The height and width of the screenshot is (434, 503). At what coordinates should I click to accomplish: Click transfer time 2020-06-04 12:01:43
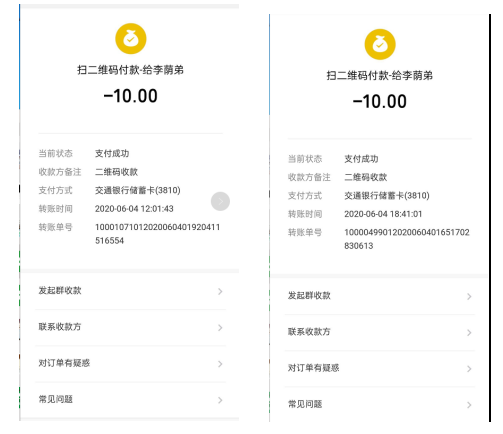[134, 209]
